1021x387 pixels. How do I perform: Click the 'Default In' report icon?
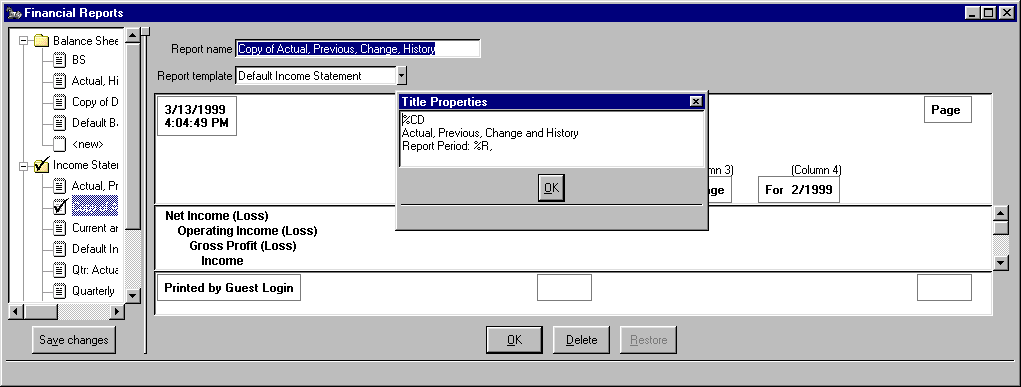(x=60, y=248)
